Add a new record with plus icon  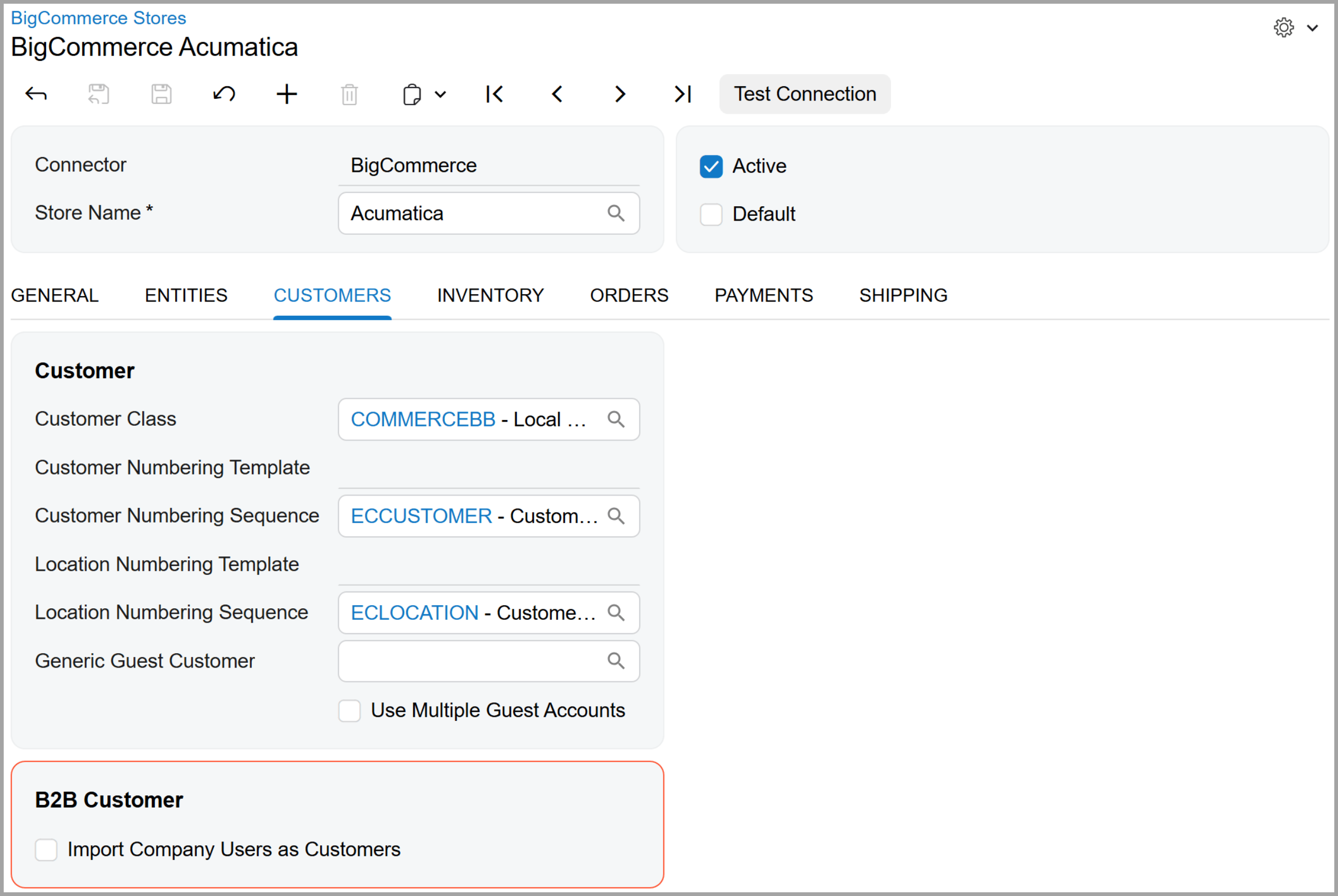point(287,94)
